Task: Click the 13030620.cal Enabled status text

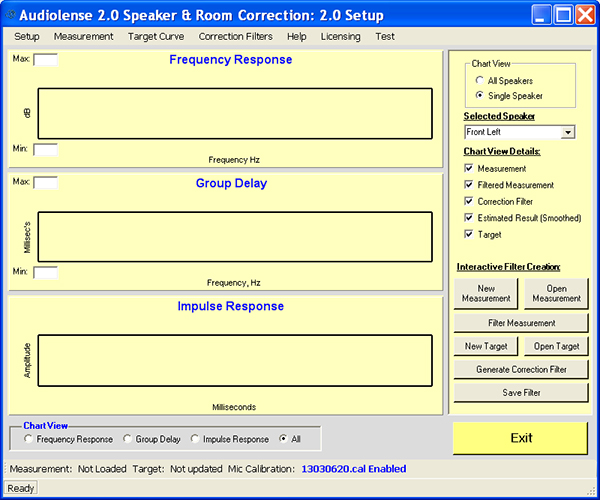Action: click(354, 469)
